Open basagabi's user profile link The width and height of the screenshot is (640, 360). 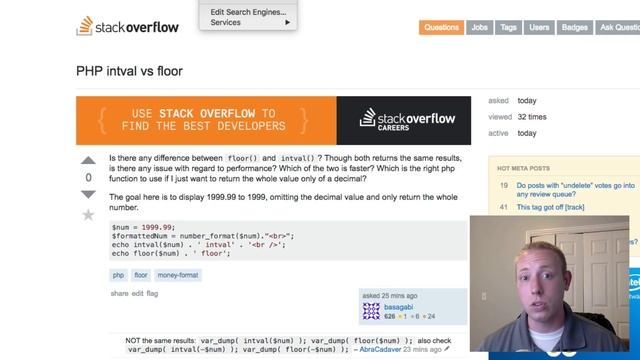click(x=398, y=307)
